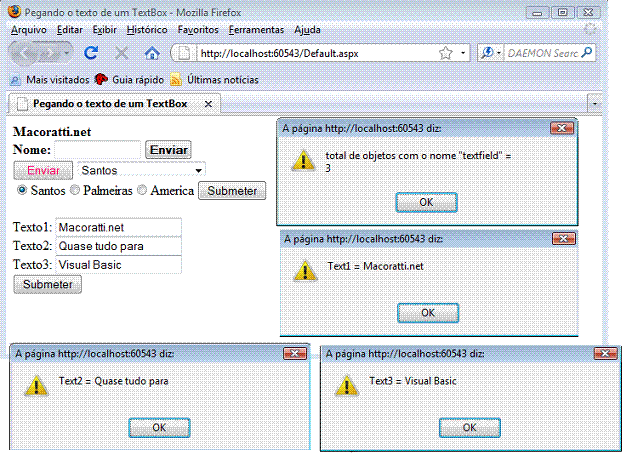This screenshot has width=632, height=461.
Task: Click OK in the 'total de objetos' alert
Action: (x=426, y=202)
